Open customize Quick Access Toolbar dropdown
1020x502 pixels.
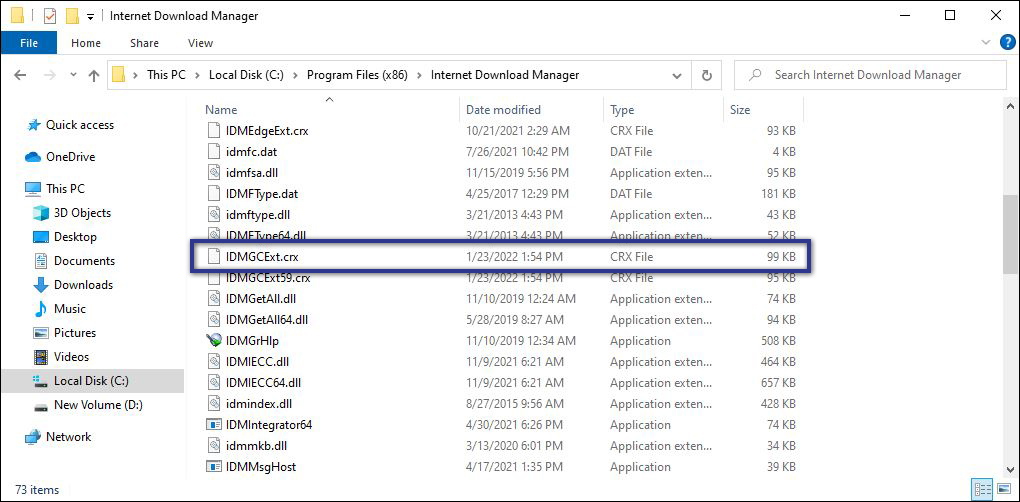point(90,16)
